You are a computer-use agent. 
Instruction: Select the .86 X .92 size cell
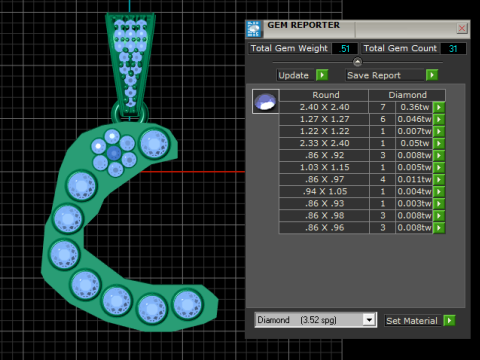pos(324,155)
